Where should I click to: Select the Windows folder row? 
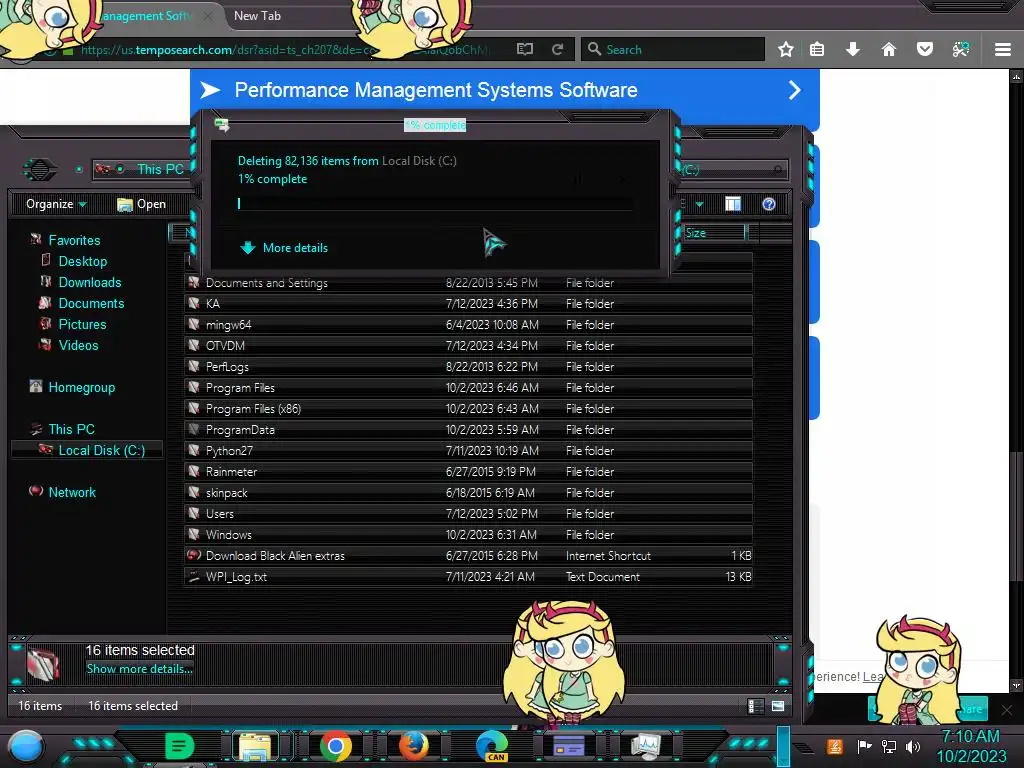pyautogui.click(x=468, y=535)
